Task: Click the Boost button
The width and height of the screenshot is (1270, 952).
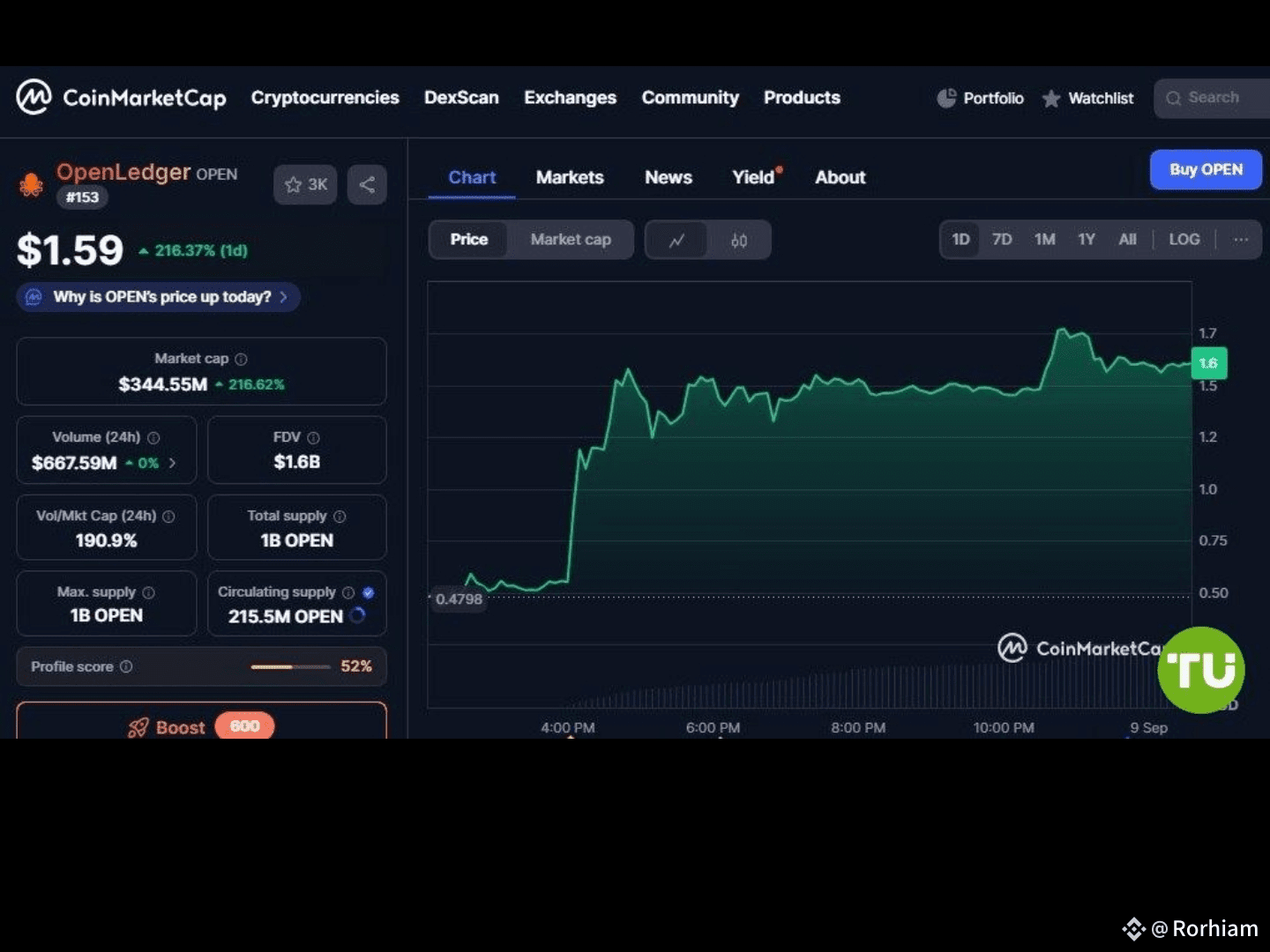Action: tap(201, 721)
